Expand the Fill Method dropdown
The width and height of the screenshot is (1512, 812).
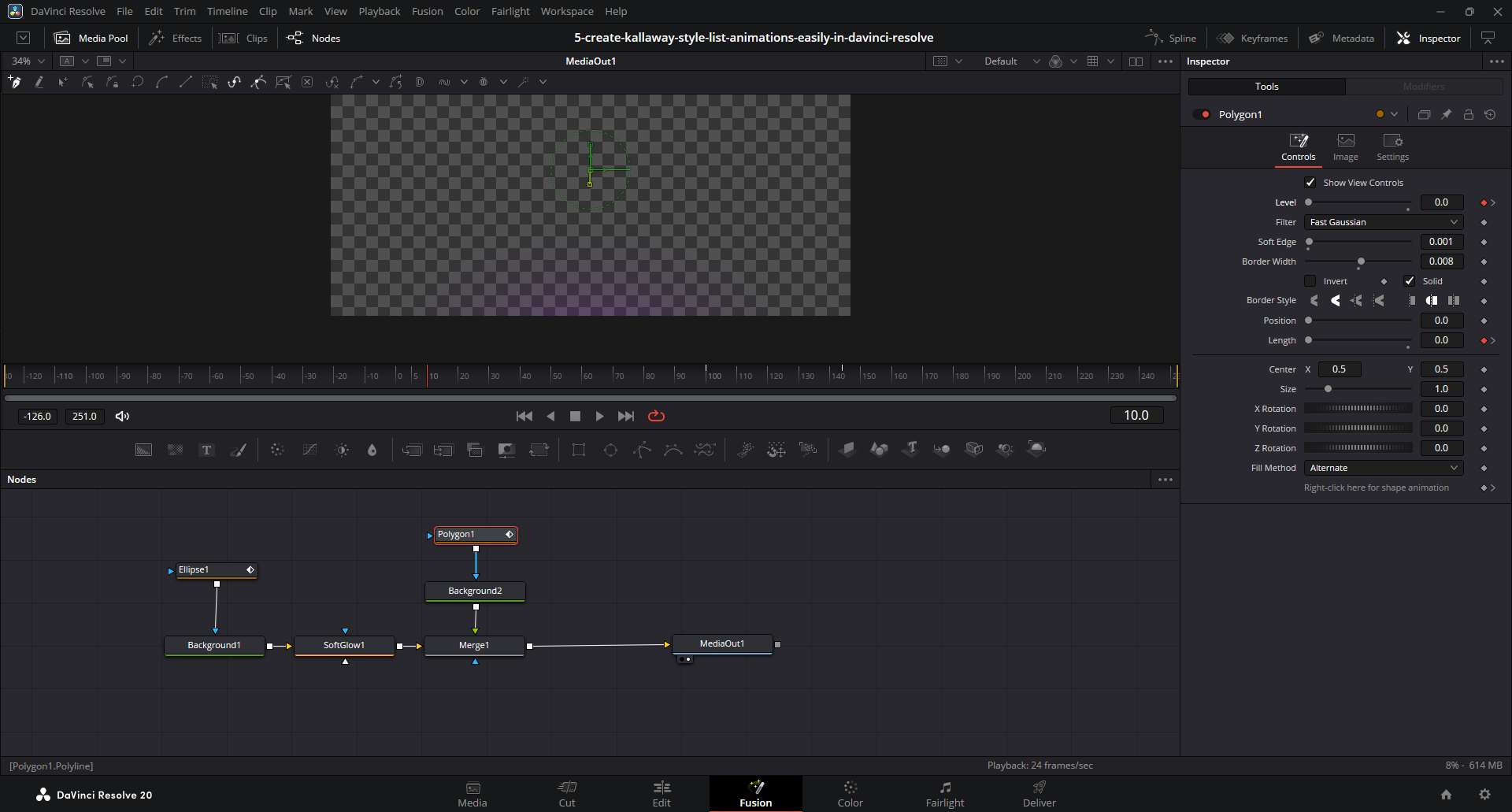click(x=1384, y=468)
